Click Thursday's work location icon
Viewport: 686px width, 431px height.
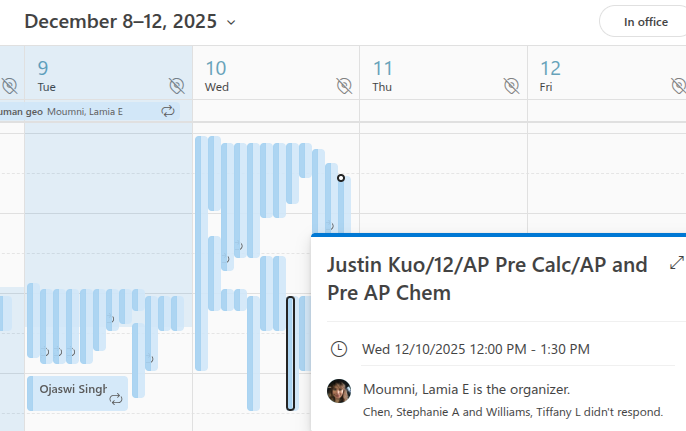point(512,86)
